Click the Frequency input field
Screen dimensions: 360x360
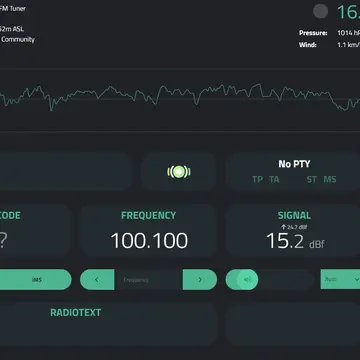point(148,280)
